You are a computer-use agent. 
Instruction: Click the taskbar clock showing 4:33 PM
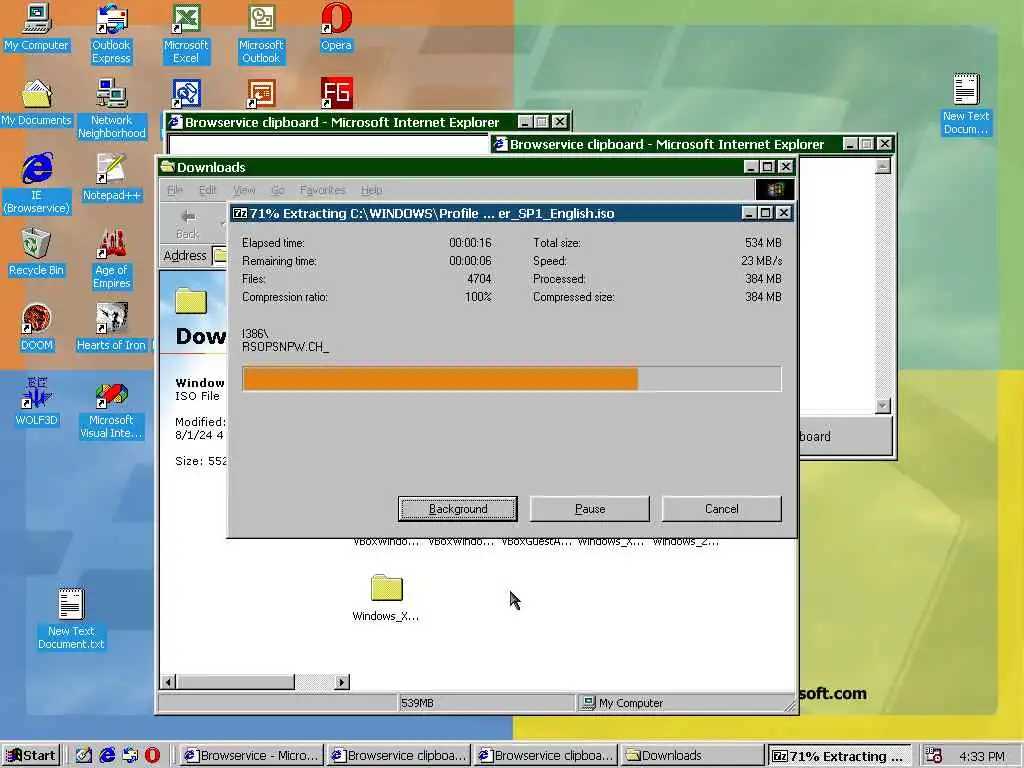pyautogui.click(x=982, y=756)
